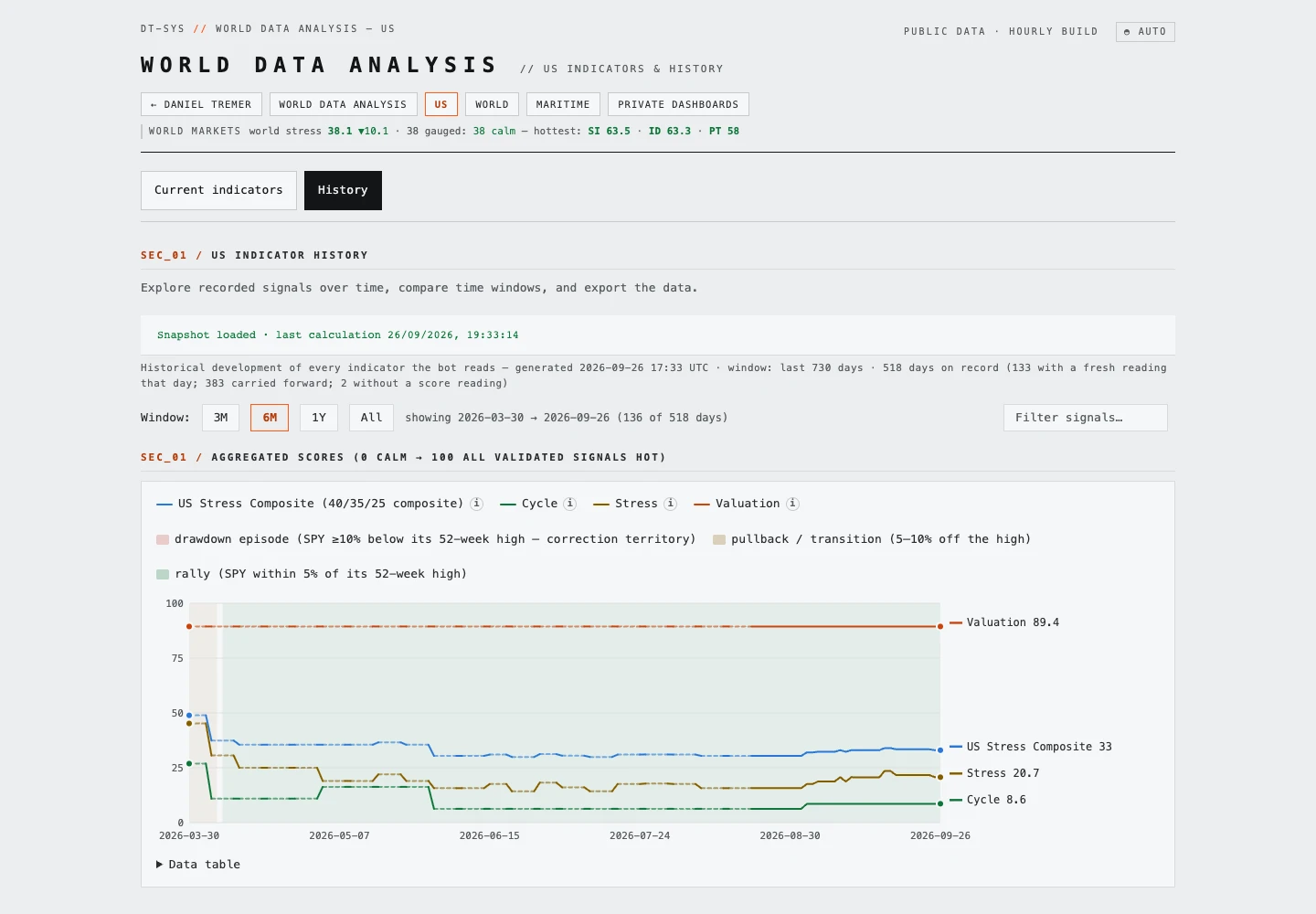Screen dimensions: 1316x914
Task: Click the DT-SYS breadcrumb text
Action: pyautogui.click(x=163, y=29)
